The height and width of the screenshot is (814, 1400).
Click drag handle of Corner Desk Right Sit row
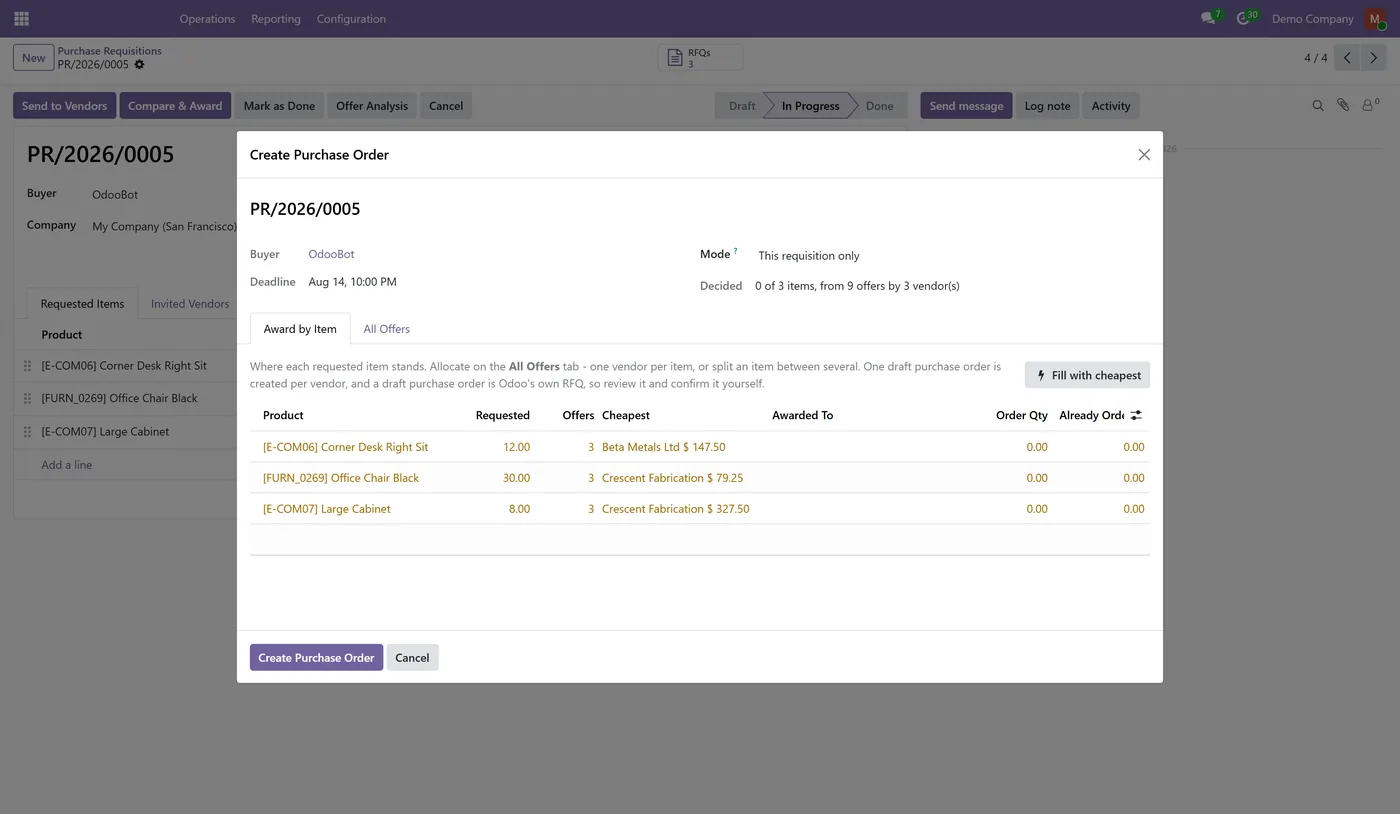pyautogui.click(x=28, y=366)
